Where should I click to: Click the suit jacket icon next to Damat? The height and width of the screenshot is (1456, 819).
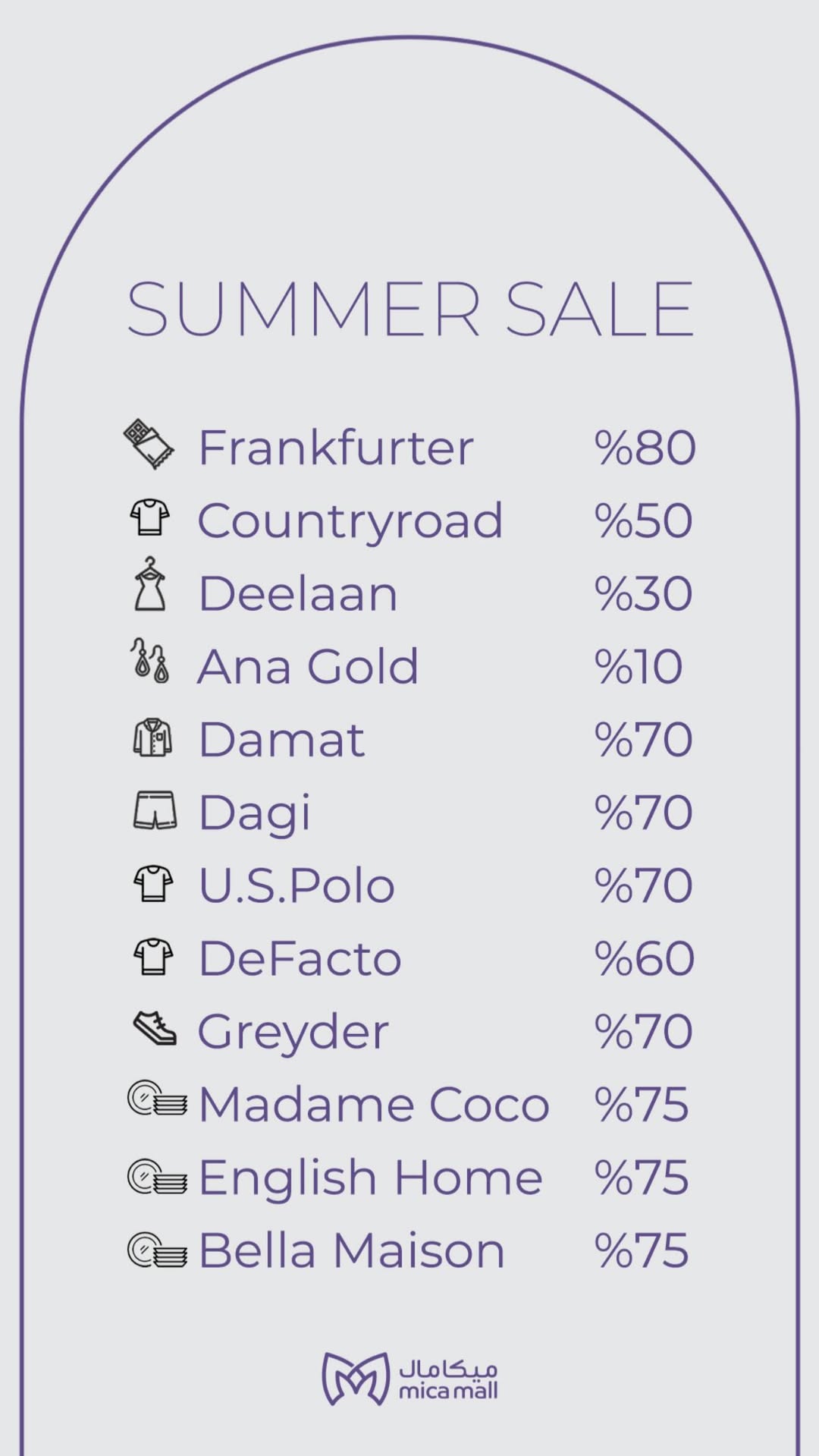click(152, 737)
